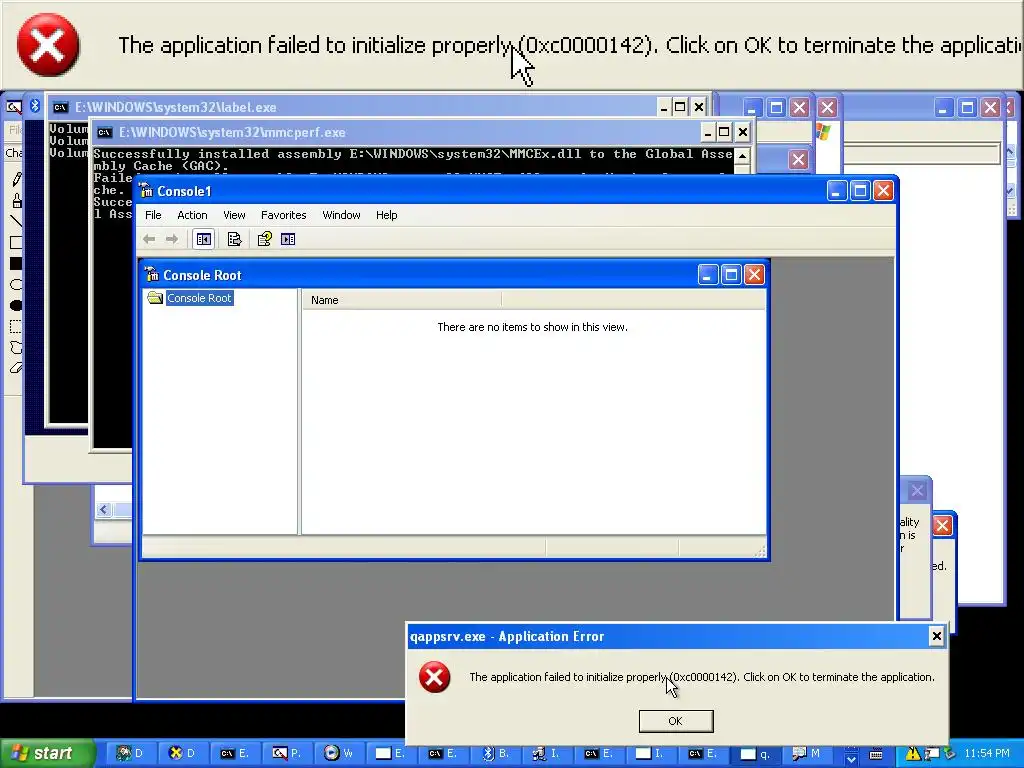This screenshot has width=1024, height=768.
Task: Close the Console Root child window
Action: pyautogui.click(x=754, y=274)
